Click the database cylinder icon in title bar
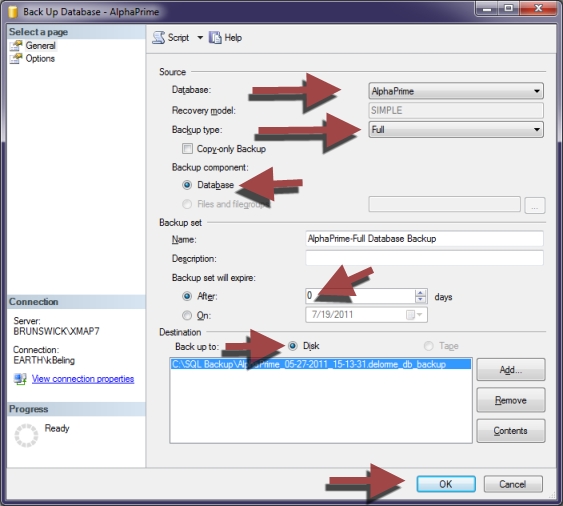563x506 pixels. (13, 11)
